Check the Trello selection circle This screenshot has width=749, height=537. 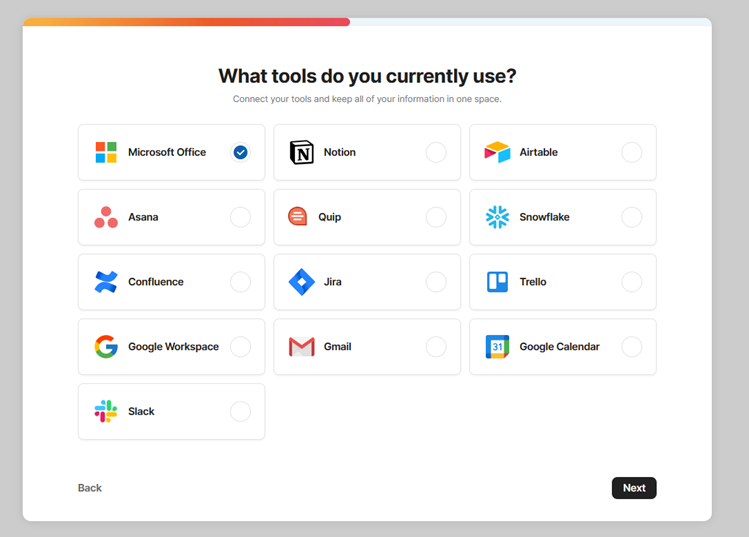coord(631,282)
